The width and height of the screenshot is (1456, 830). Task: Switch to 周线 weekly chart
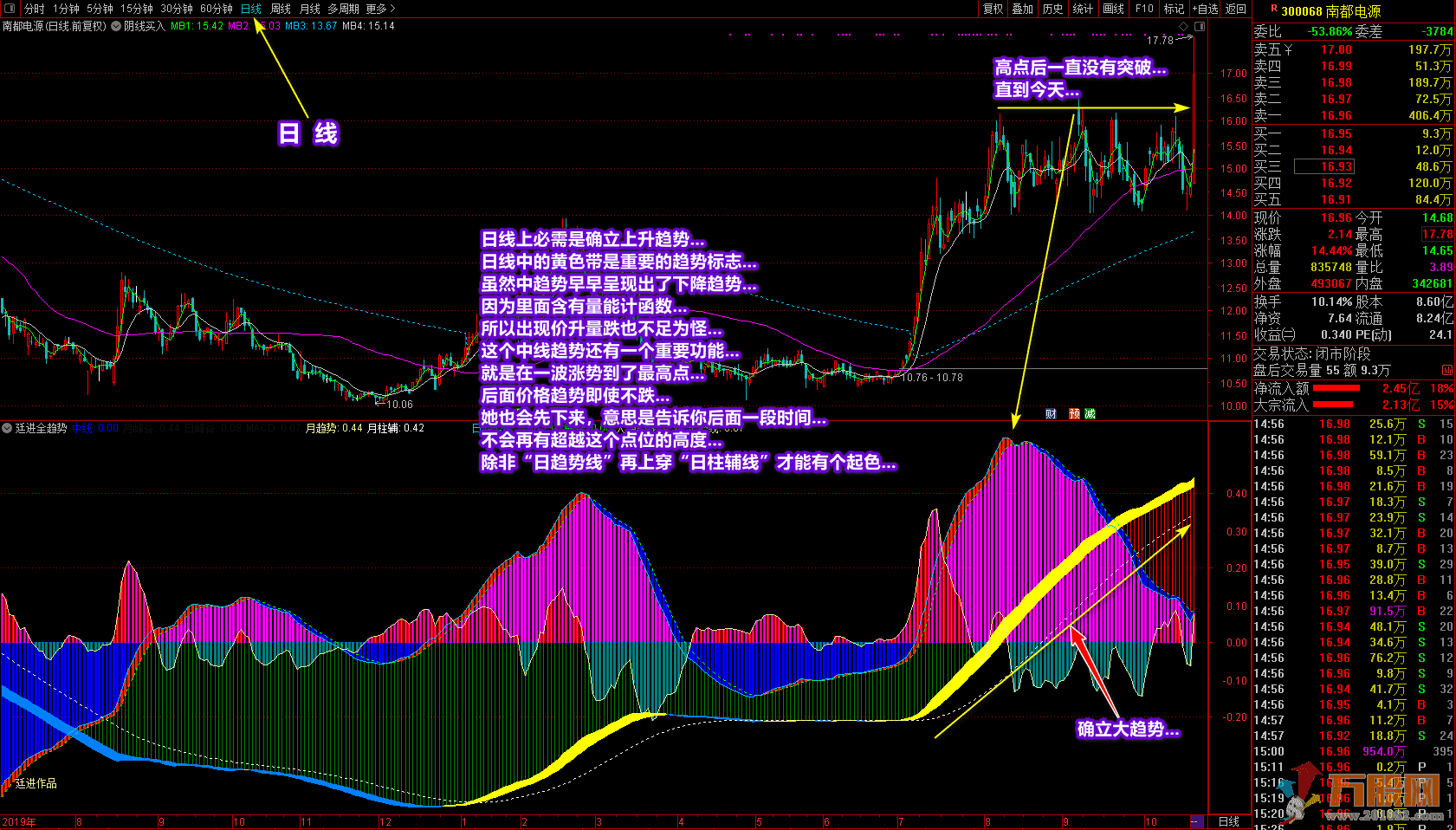click(281, 9)
